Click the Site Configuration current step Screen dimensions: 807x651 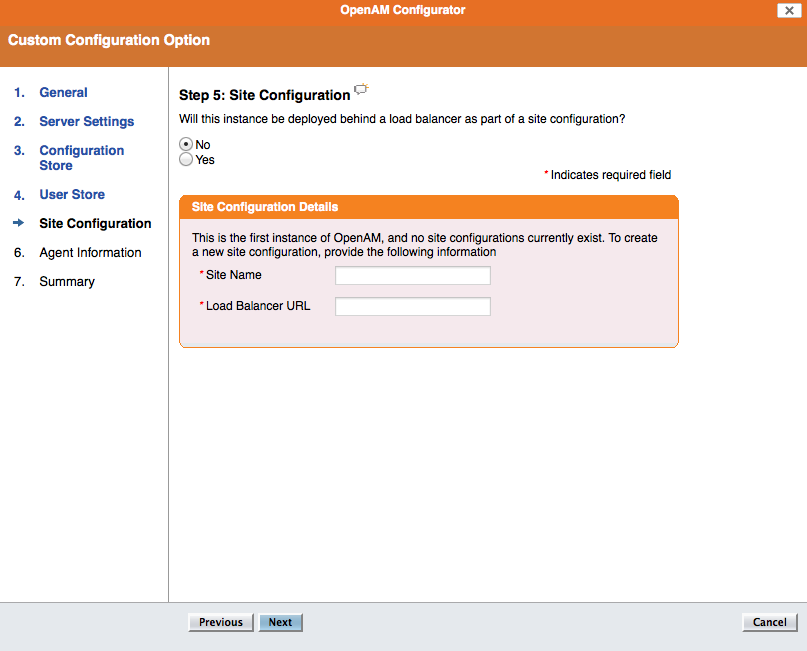coord(95,223)
